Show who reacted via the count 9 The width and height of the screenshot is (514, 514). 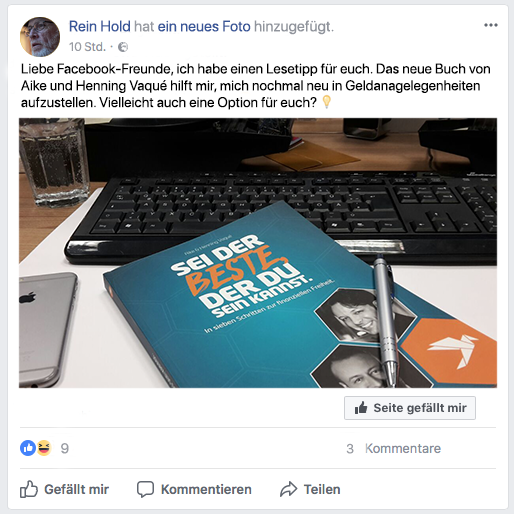[x=65, y=448]
